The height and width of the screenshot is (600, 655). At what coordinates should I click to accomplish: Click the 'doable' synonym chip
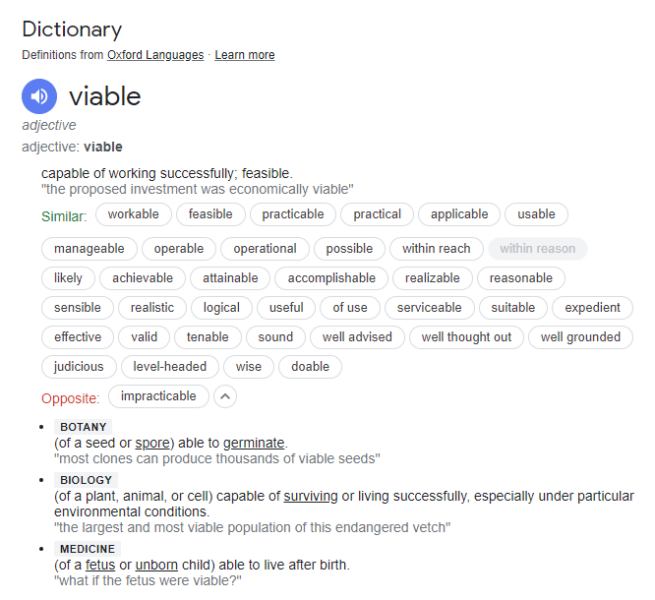[310, 367]
